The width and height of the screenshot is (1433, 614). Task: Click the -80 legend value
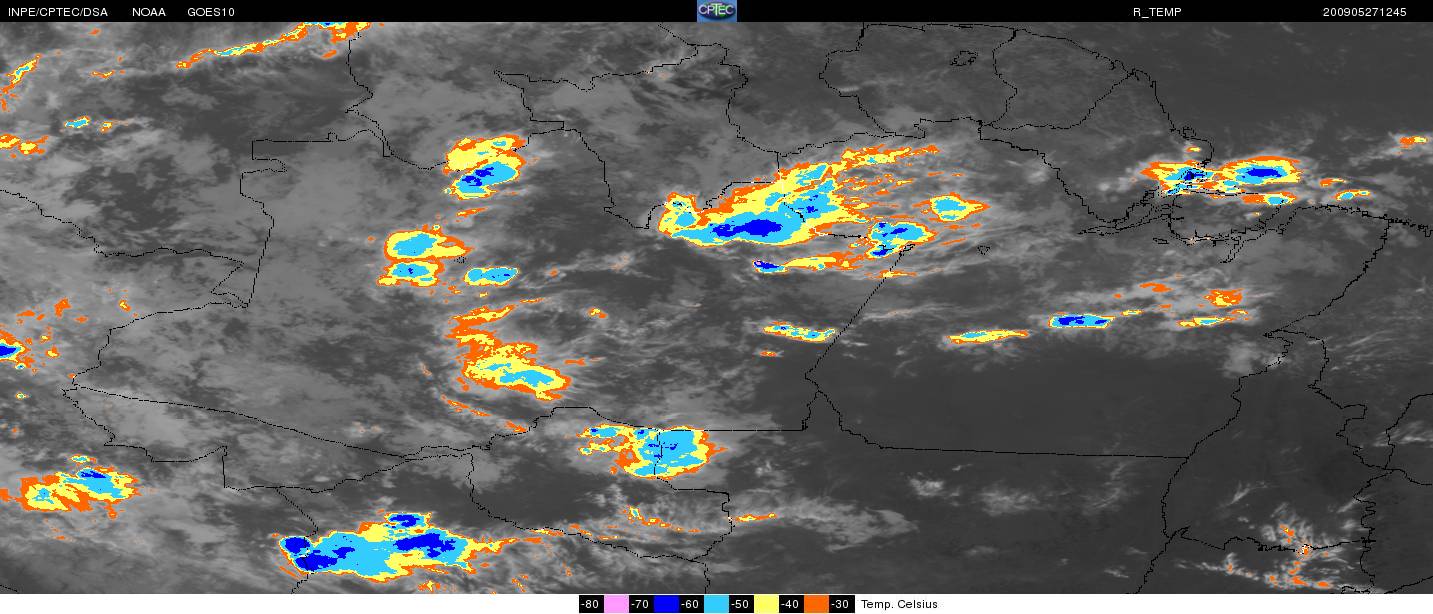click(591, 604)
